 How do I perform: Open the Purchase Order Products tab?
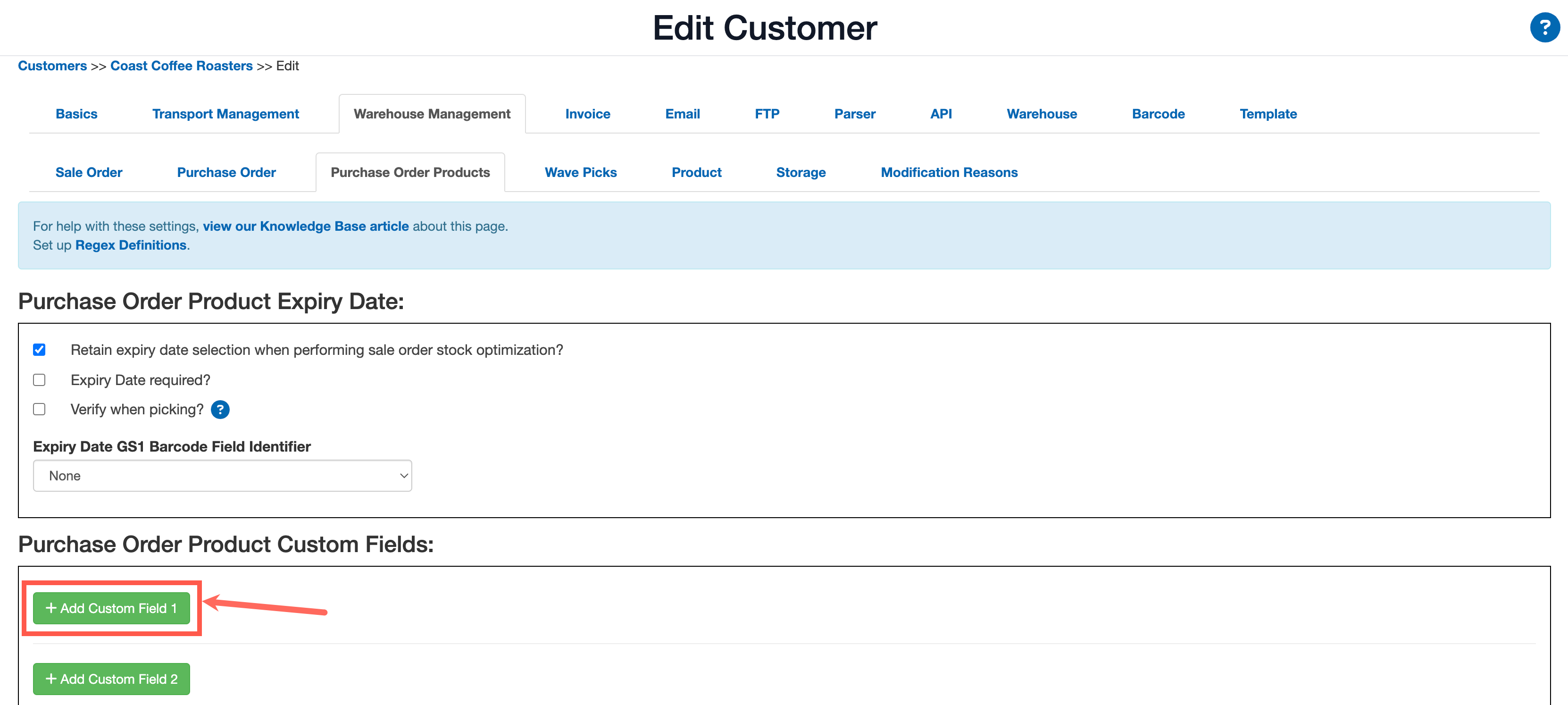[x=409, y=172]
